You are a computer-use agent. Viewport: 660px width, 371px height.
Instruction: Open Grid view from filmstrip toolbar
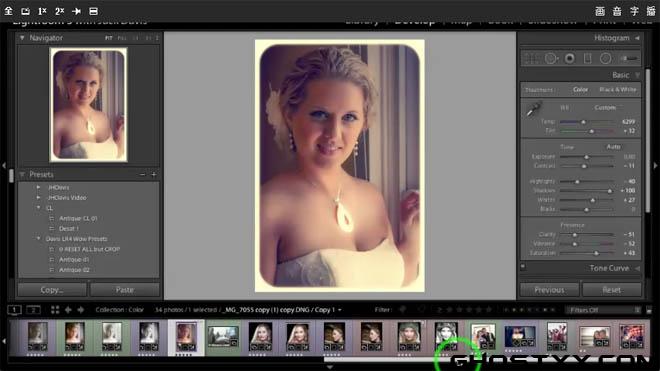[x=55, y=310]
